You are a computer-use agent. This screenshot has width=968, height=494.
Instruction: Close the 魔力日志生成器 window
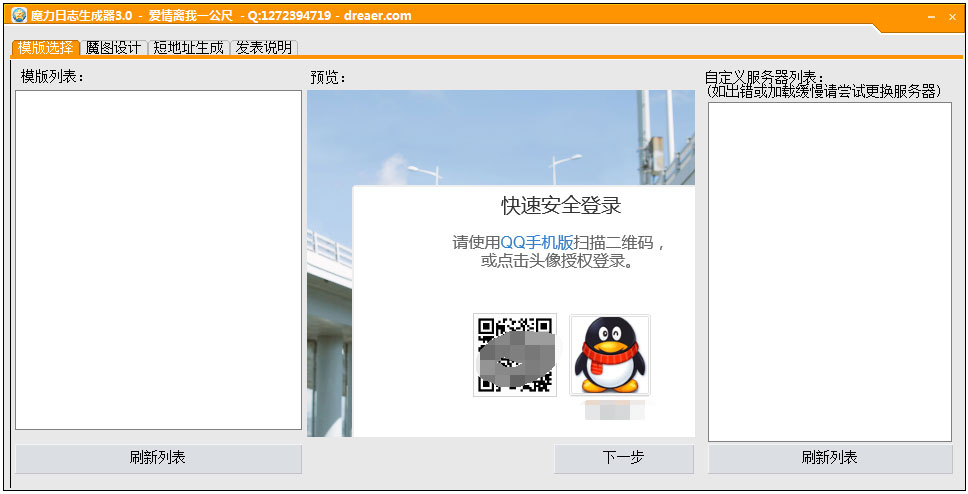[951, 17]
